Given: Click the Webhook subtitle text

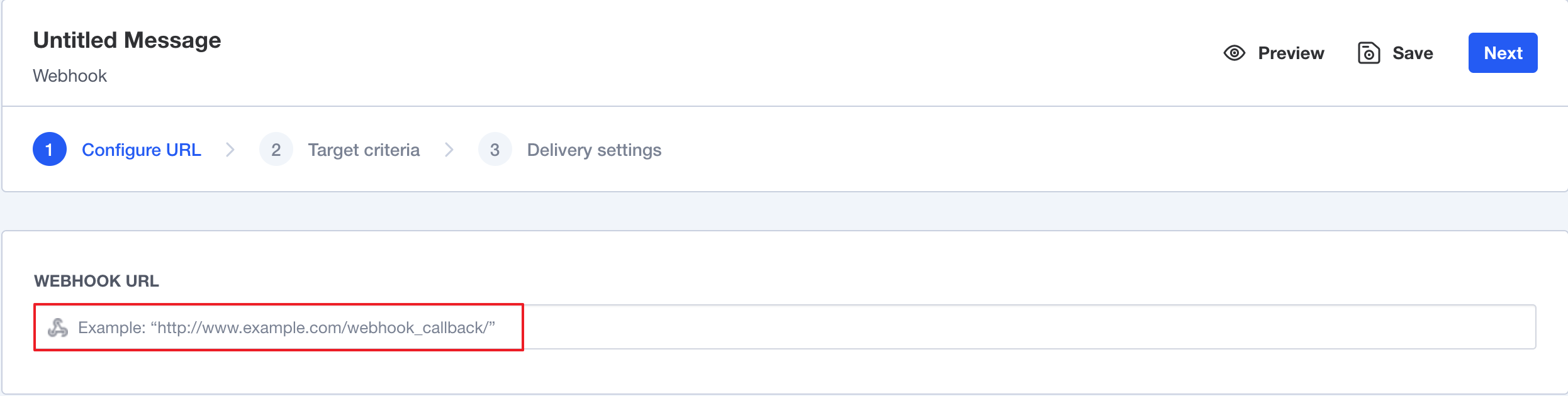Looking at the screenshot, I should (70, 75).
